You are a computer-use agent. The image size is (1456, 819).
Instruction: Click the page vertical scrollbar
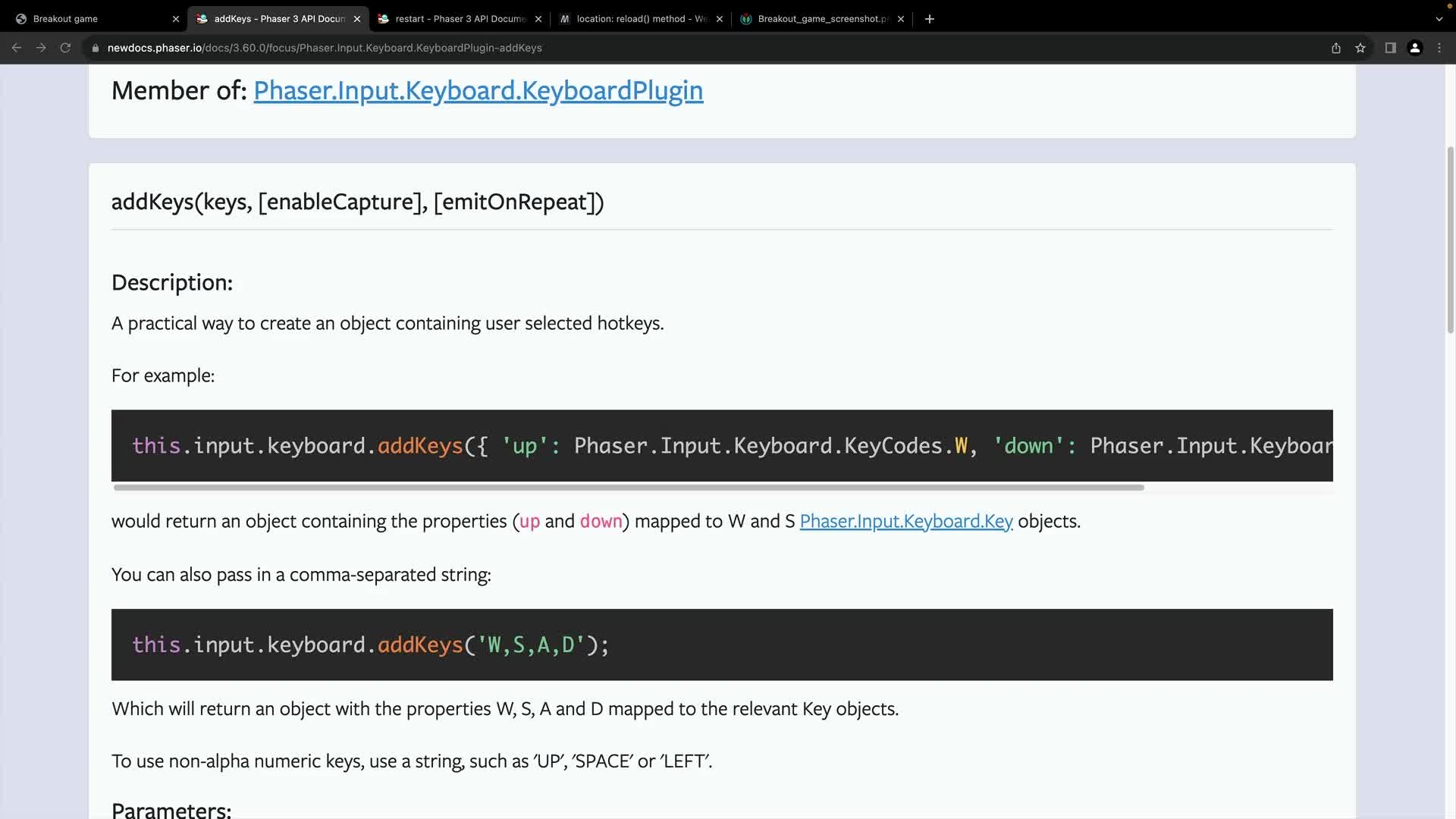click(1450, 239)
